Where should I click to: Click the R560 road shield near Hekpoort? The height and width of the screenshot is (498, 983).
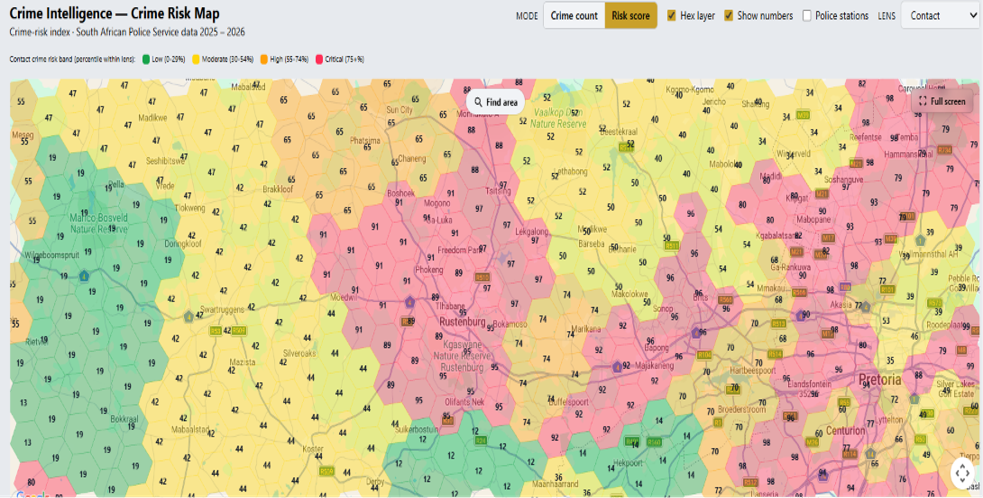click(654, 442)
